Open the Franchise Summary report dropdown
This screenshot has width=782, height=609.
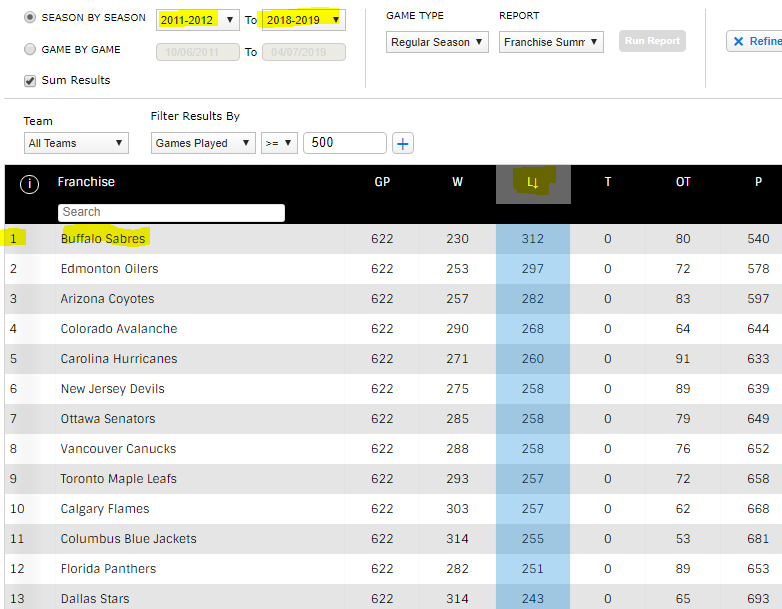coord(551,42)
